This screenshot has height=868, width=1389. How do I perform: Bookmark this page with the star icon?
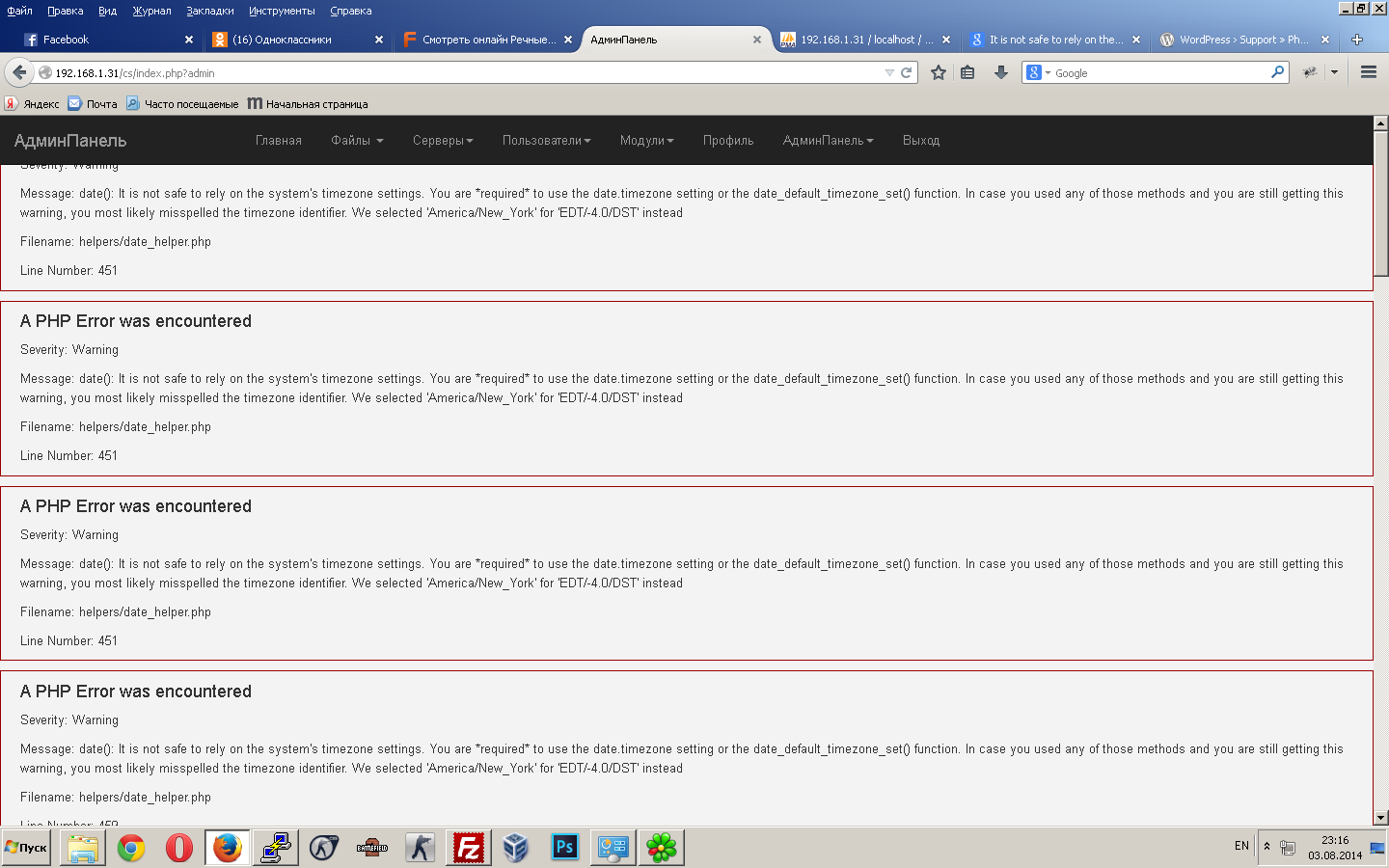pos(938,72)
